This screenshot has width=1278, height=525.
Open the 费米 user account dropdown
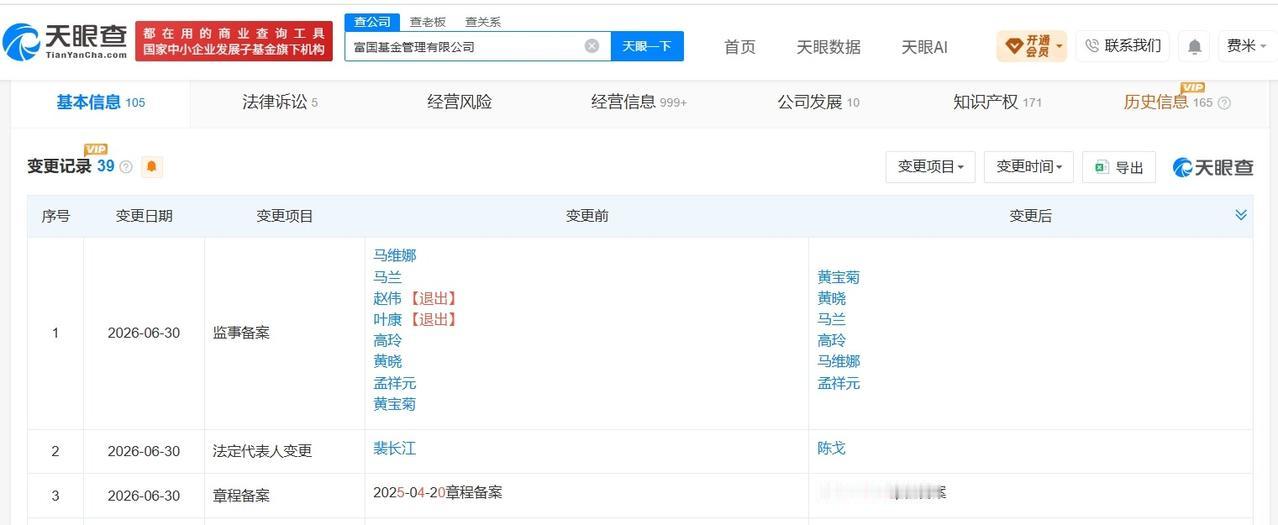(x=1245, y=46)
